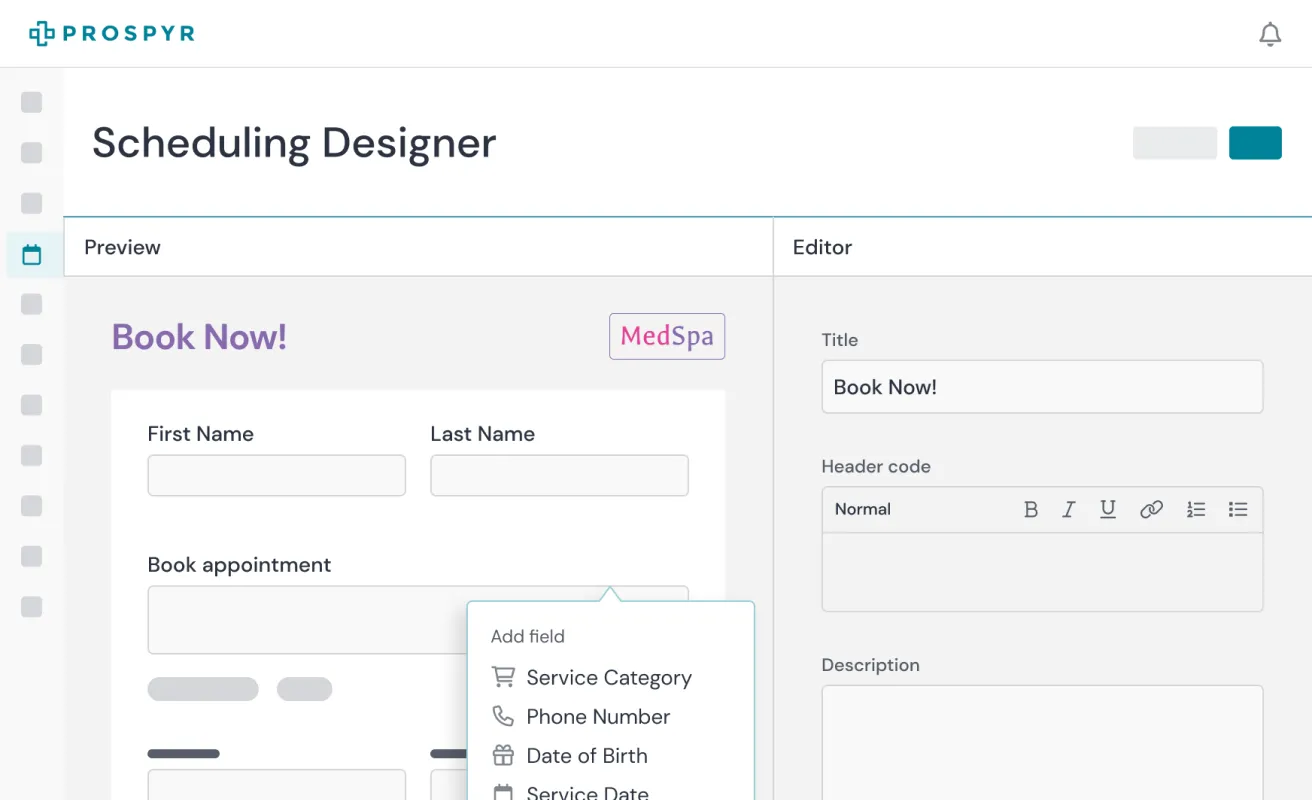1312x800 pixels.
Task: Toggle bold formatting in Header code
Action: [1031, 510]
